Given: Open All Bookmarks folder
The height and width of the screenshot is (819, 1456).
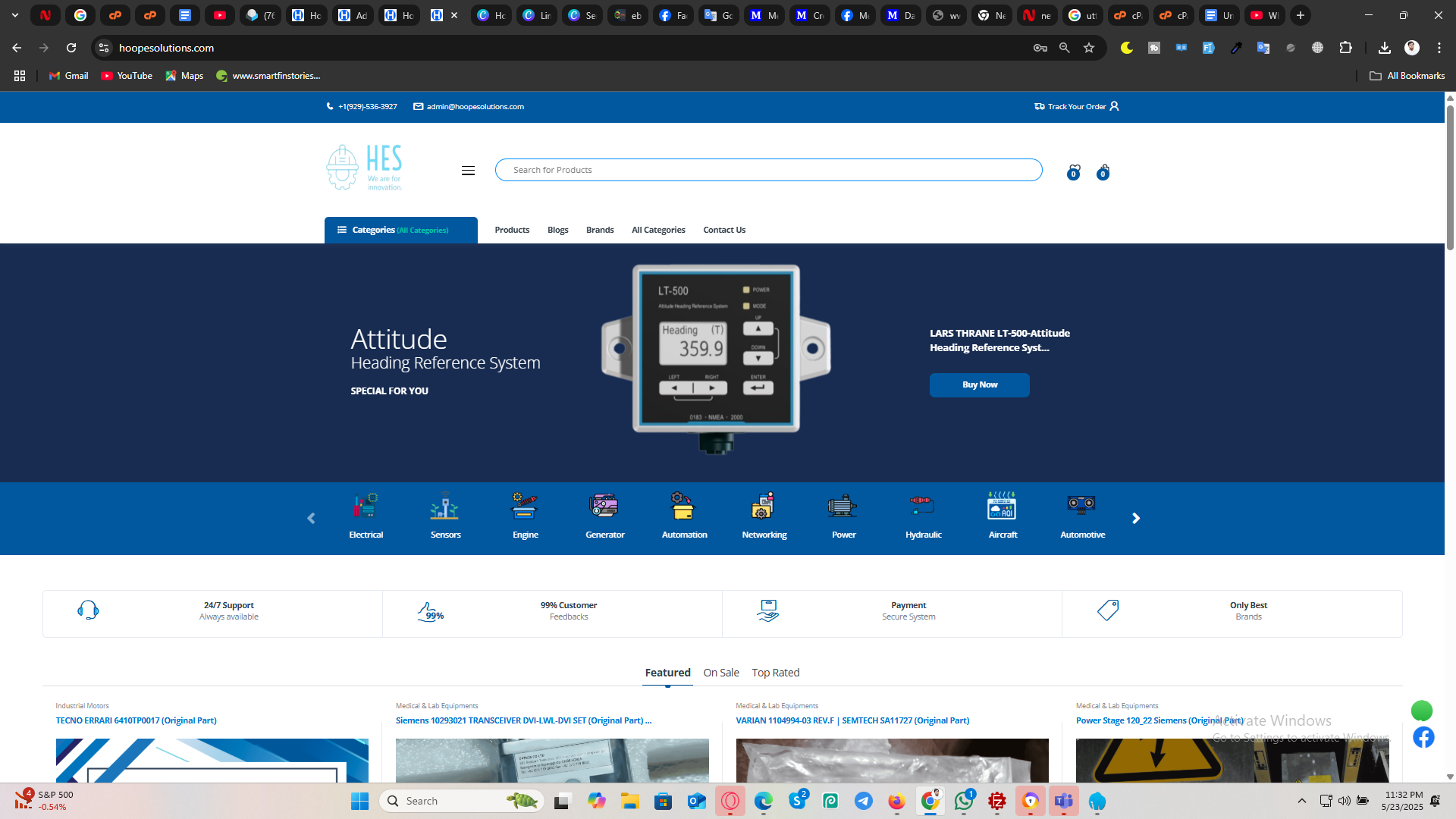Looking at the screenshot, I should [1407, 76].
